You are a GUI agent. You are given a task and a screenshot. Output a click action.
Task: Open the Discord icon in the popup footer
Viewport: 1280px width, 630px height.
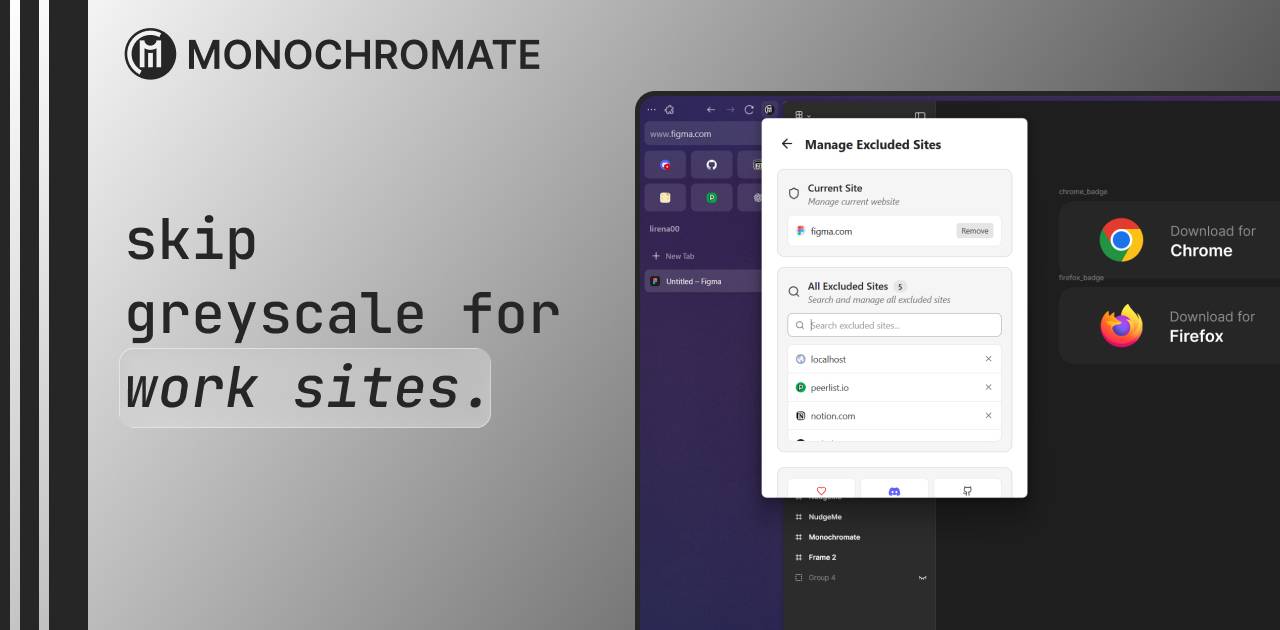click(x=895, y=491)
